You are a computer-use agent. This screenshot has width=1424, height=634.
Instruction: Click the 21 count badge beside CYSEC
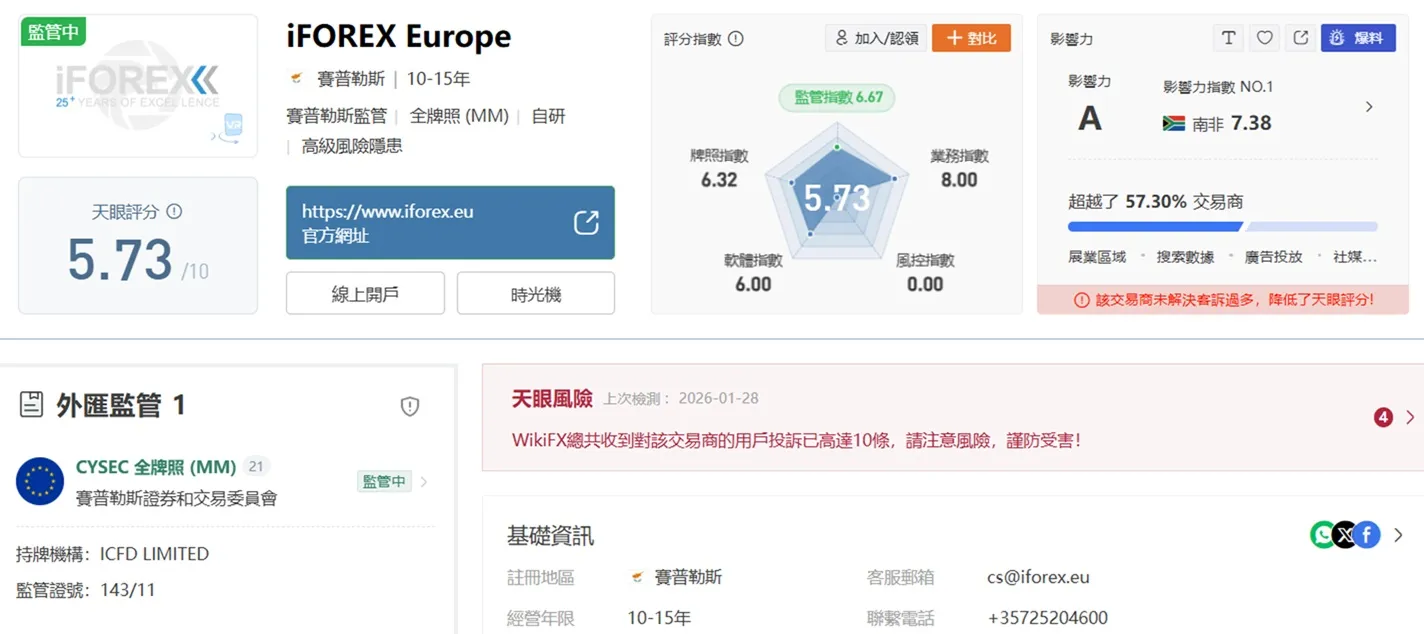[x=256, y=467]
